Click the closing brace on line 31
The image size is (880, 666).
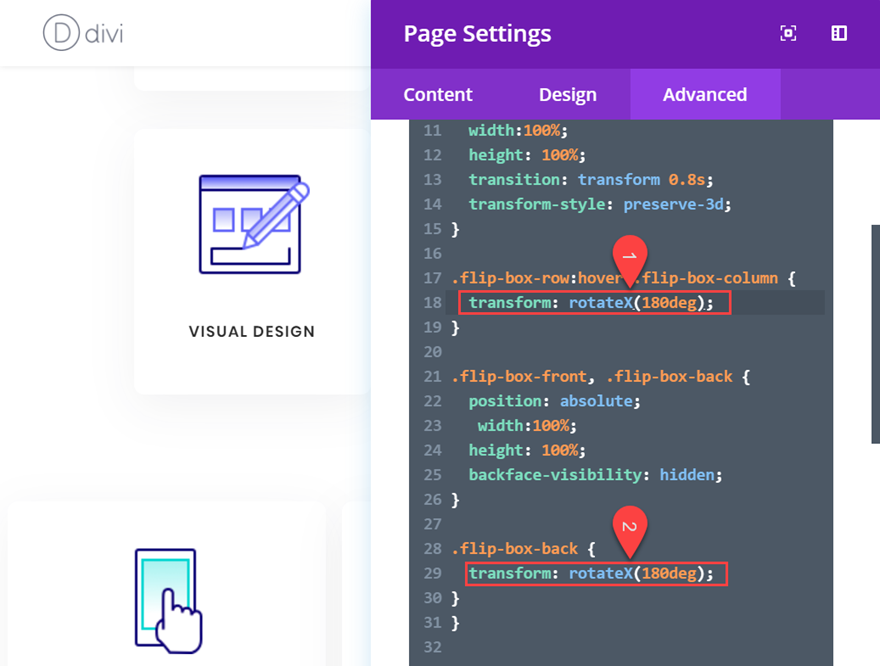pos(455,623)
